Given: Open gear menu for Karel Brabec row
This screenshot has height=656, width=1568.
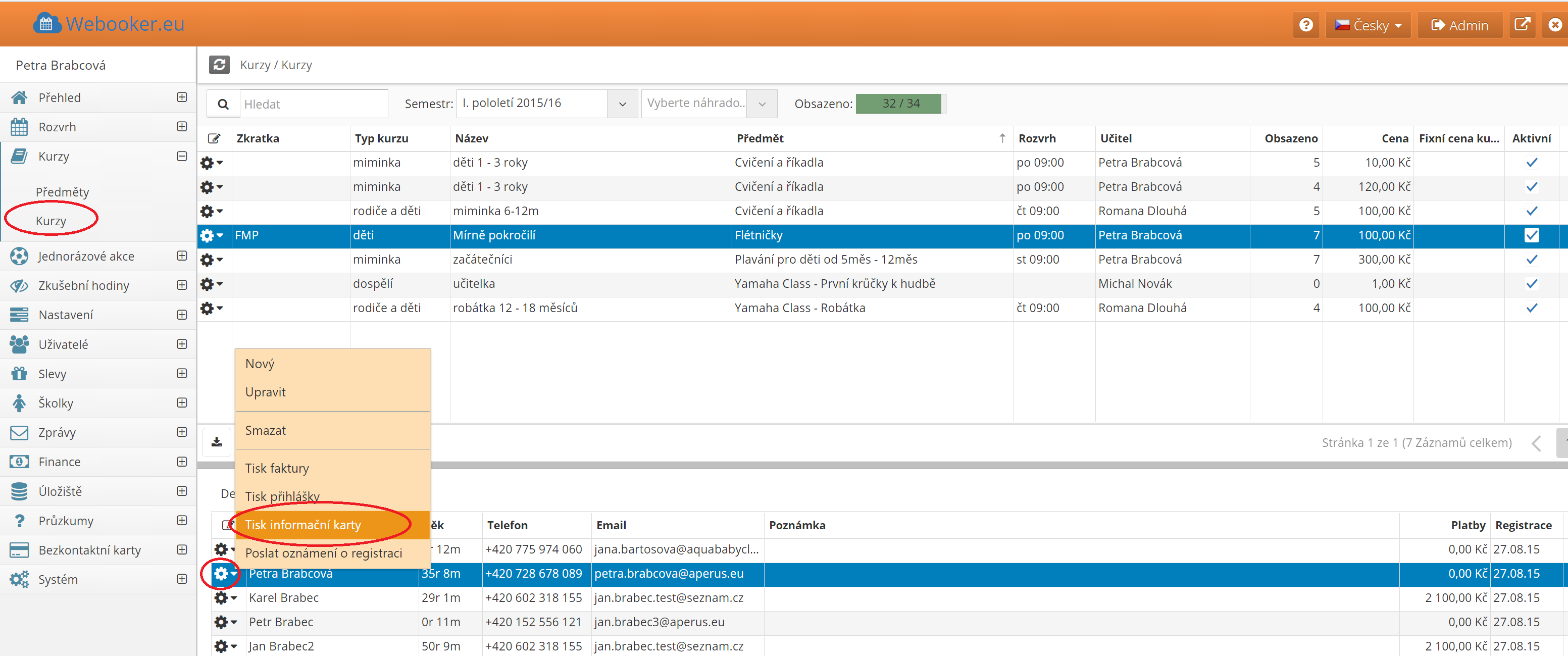Looking at the screenshot, I should click(225, 597).
